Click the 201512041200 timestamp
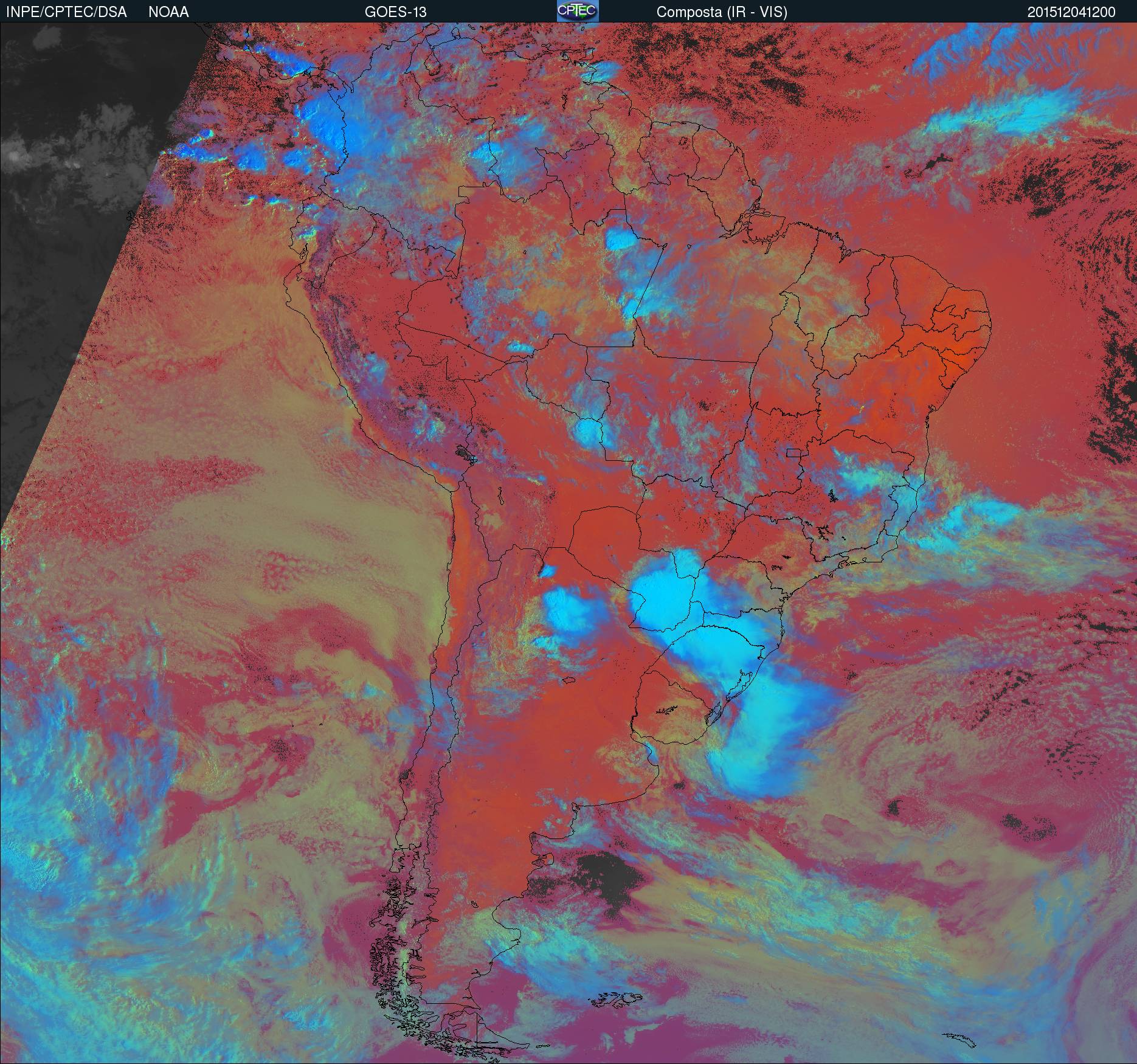The width and height of the screenshot is (1137, 1064). (x=1071, y=12)
